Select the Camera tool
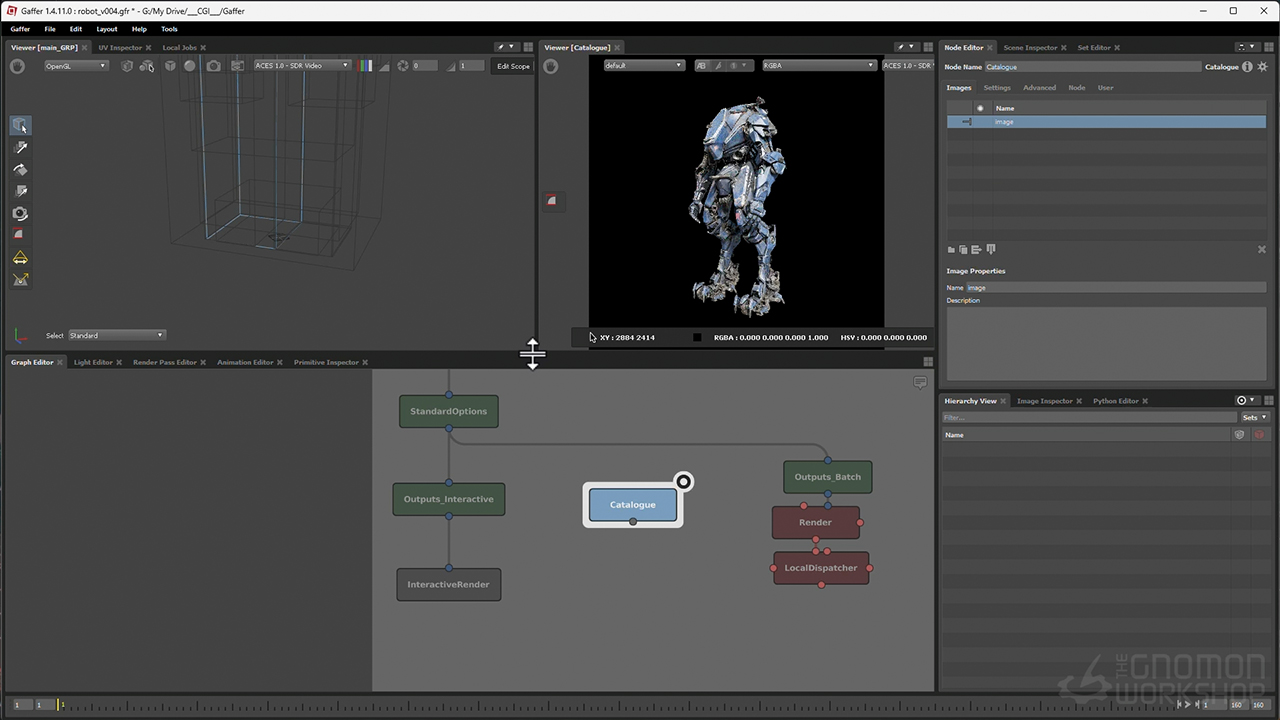 coord(20,214)
